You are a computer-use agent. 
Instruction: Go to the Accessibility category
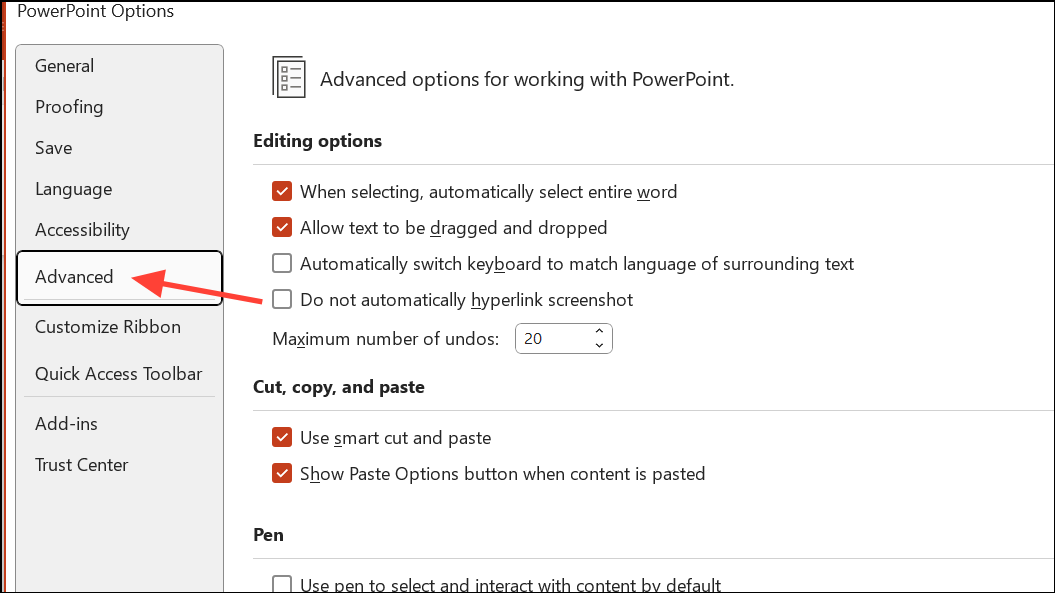(82, 230)
